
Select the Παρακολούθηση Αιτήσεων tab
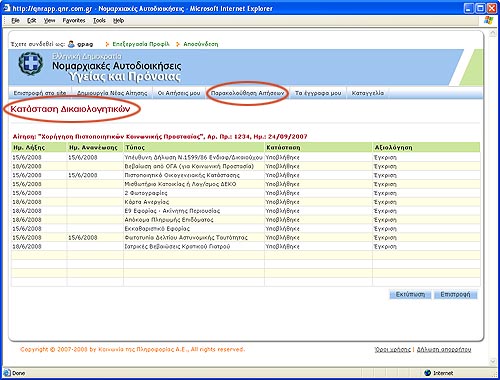pos(247,93)
